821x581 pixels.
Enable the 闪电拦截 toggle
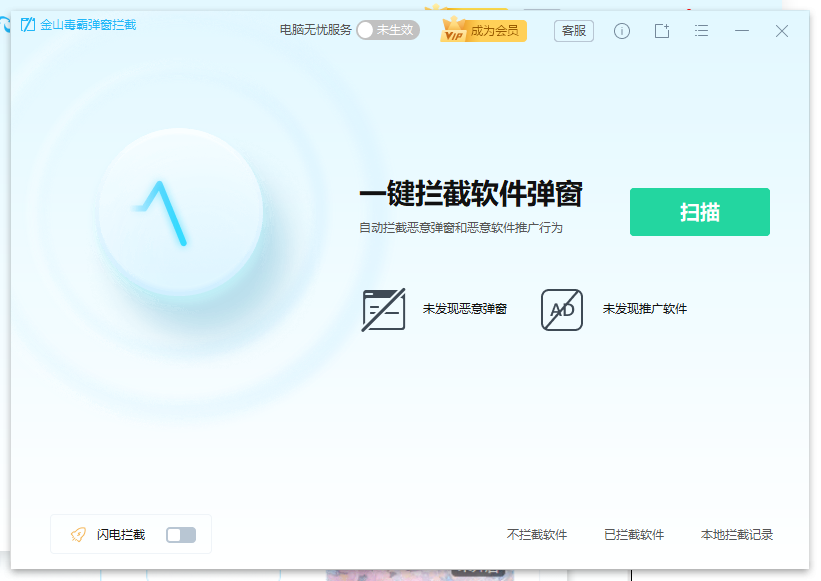tap(180, 535)
